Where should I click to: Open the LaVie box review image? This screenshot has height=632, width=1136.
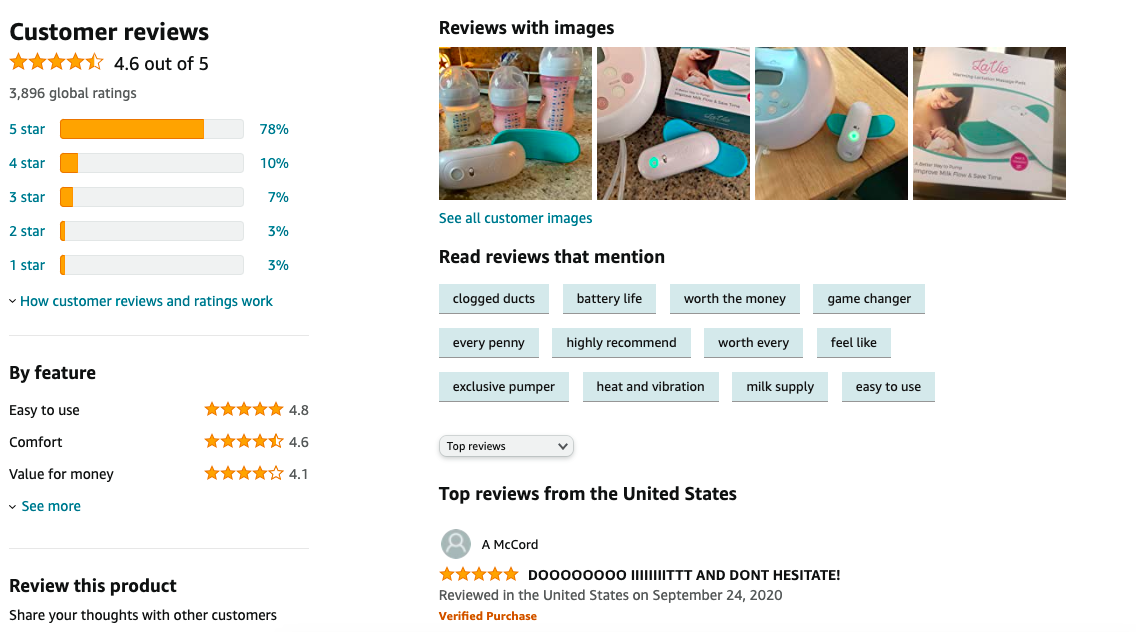(x=989, y=123)
